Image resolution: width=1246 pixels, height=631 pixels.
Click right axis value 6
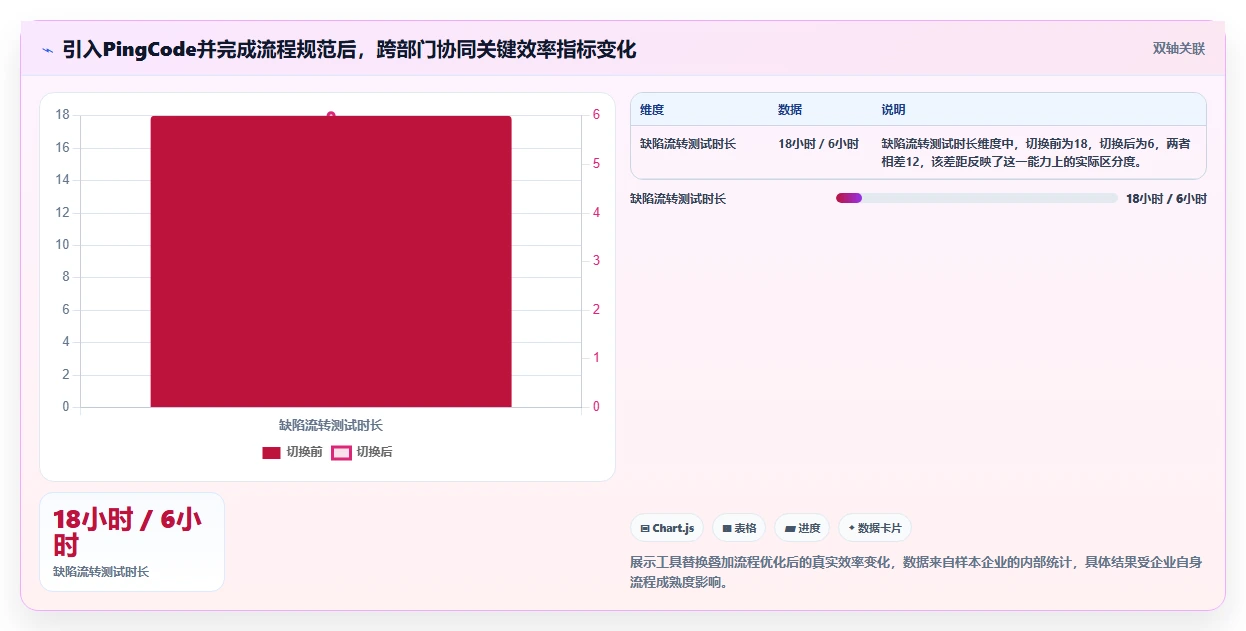[596, 115]
